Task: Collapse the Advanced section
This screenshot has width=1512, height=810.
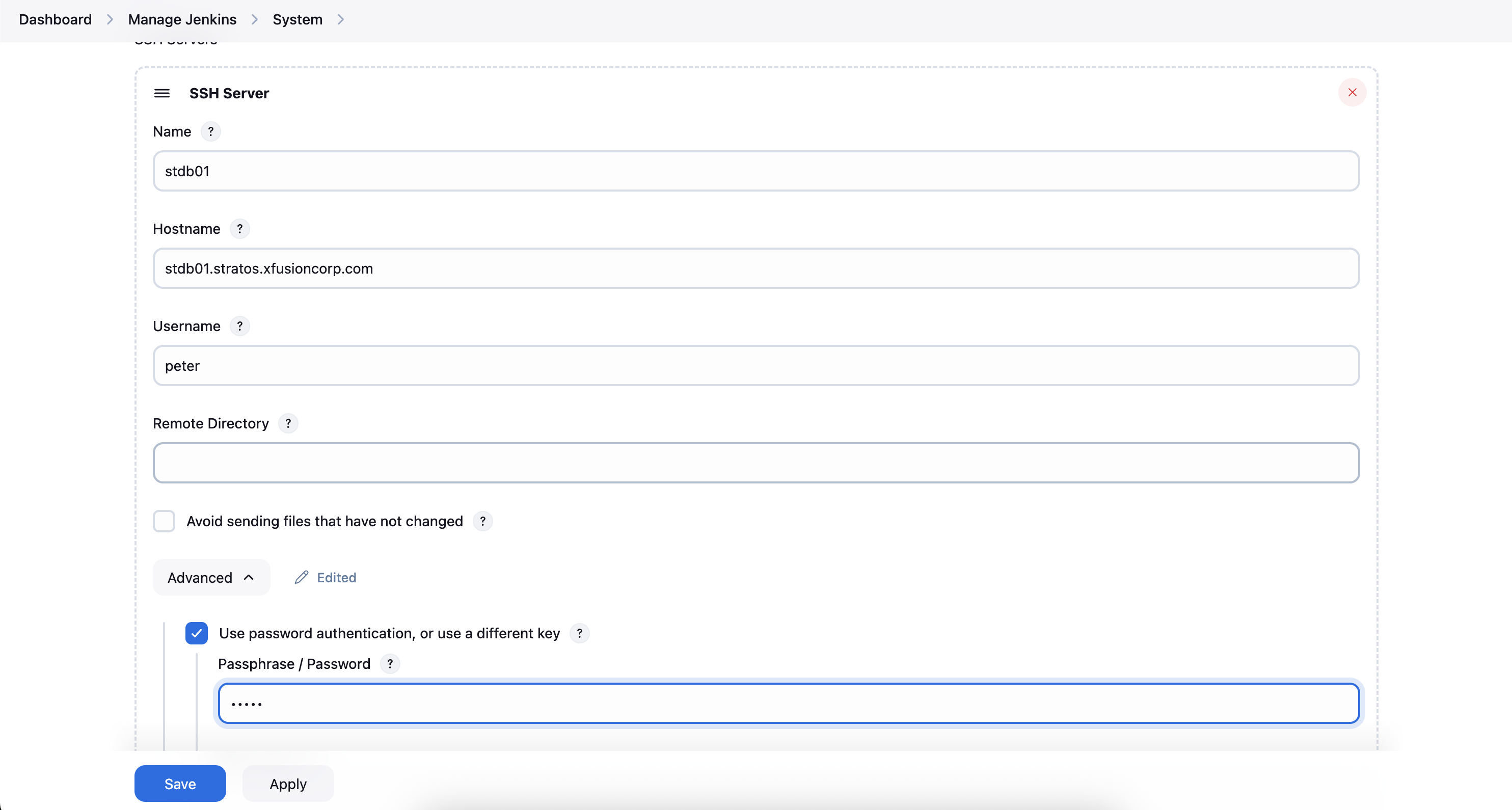Action: [211, 578]
